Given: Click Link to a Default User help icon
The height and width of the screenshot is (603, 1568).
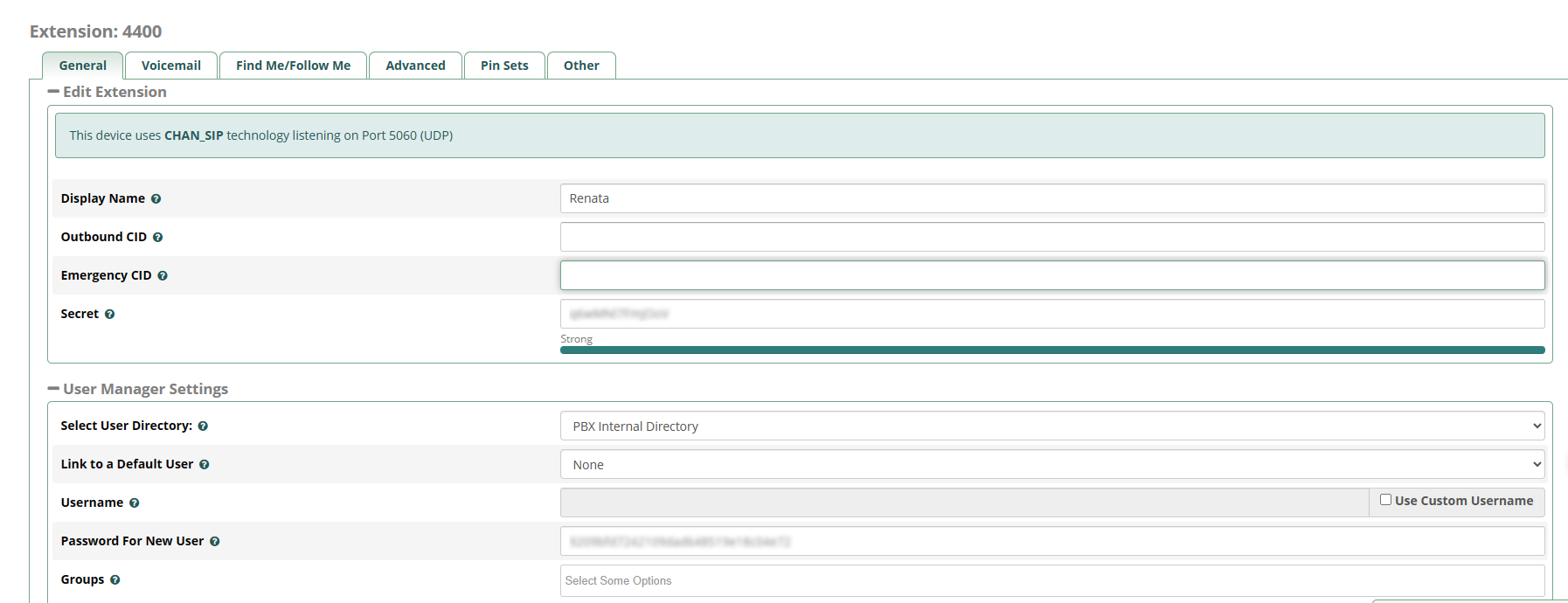Looking at the screenshot, I should [x=204, y=465].
